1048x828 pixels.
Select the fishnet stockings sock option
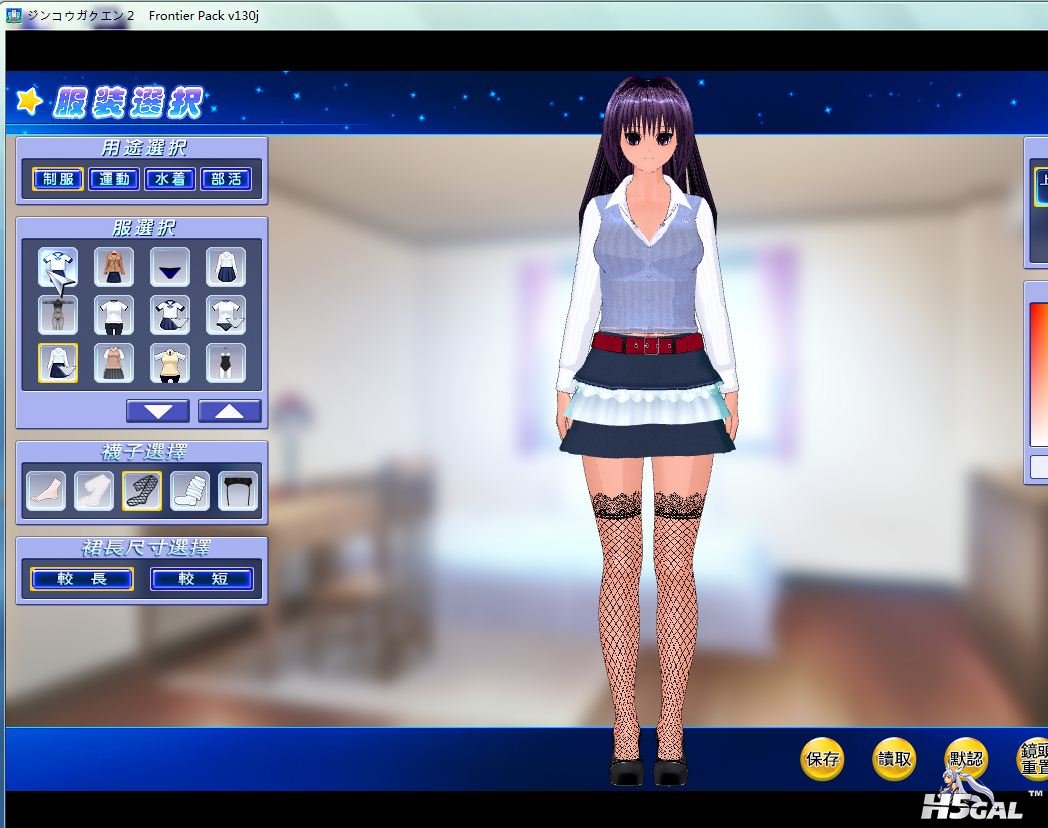142,491
